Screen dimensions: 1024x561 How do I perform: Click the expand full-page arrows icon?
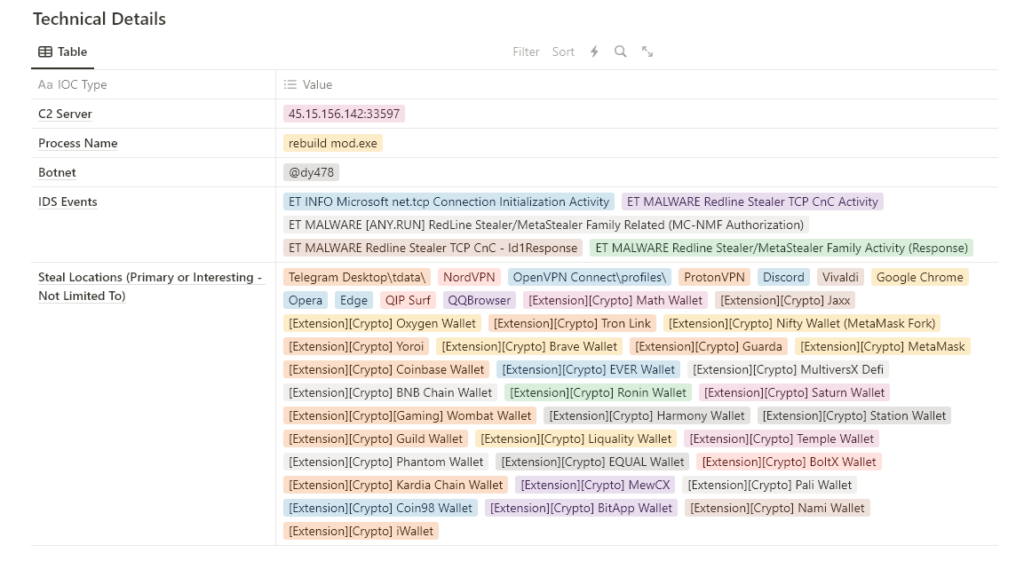[x=647, y=52]
